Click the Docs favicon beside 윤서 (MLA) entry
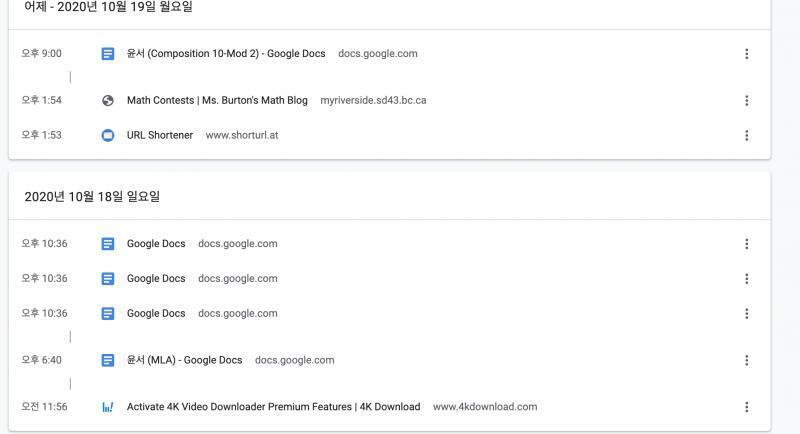The image size is (800, 434). (x=108, y=360)
